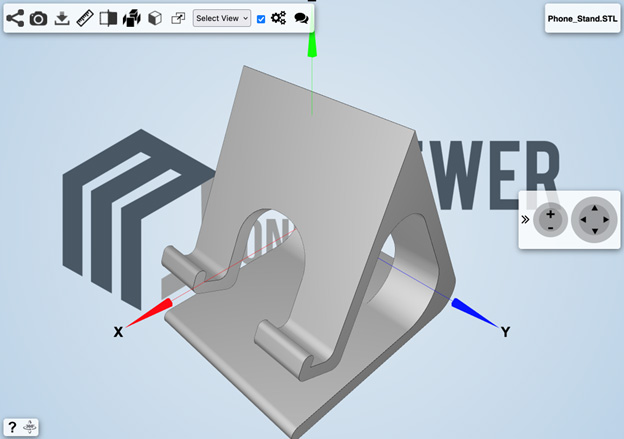The width and height of the screenshot is (624, 439).
Task: Open help with the question mark icon
Action: click(x=12, y=427)
